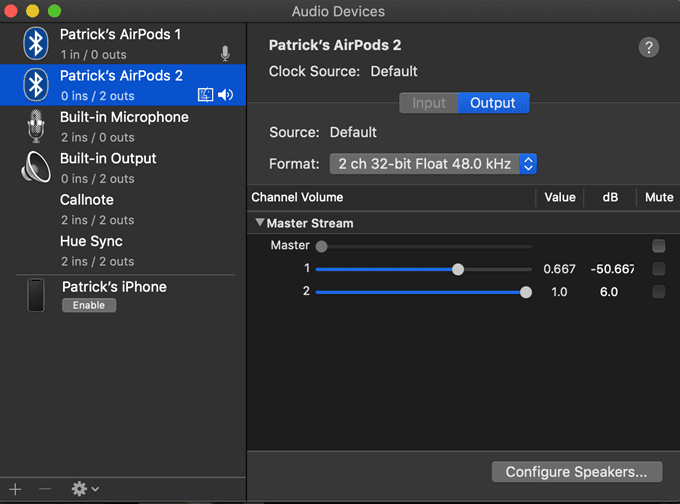680x504 pixels.
Task: Click the iPhone device icon
Action: pyautogui.click(x=36, y=295)
